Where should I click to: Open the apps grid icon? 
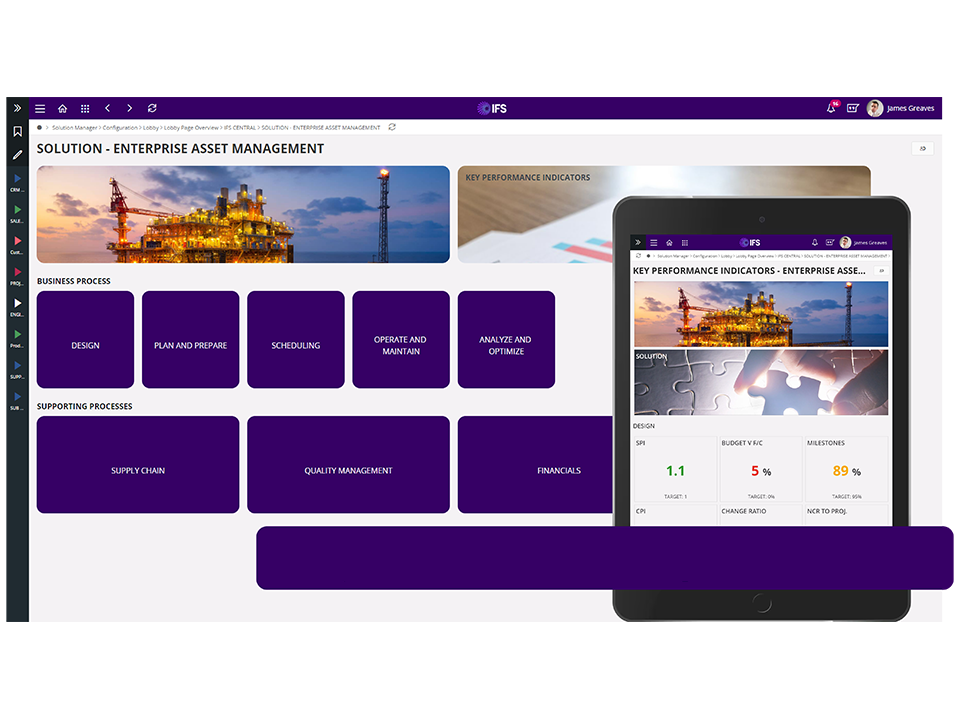pyautogui.click(x=85, y=108)
